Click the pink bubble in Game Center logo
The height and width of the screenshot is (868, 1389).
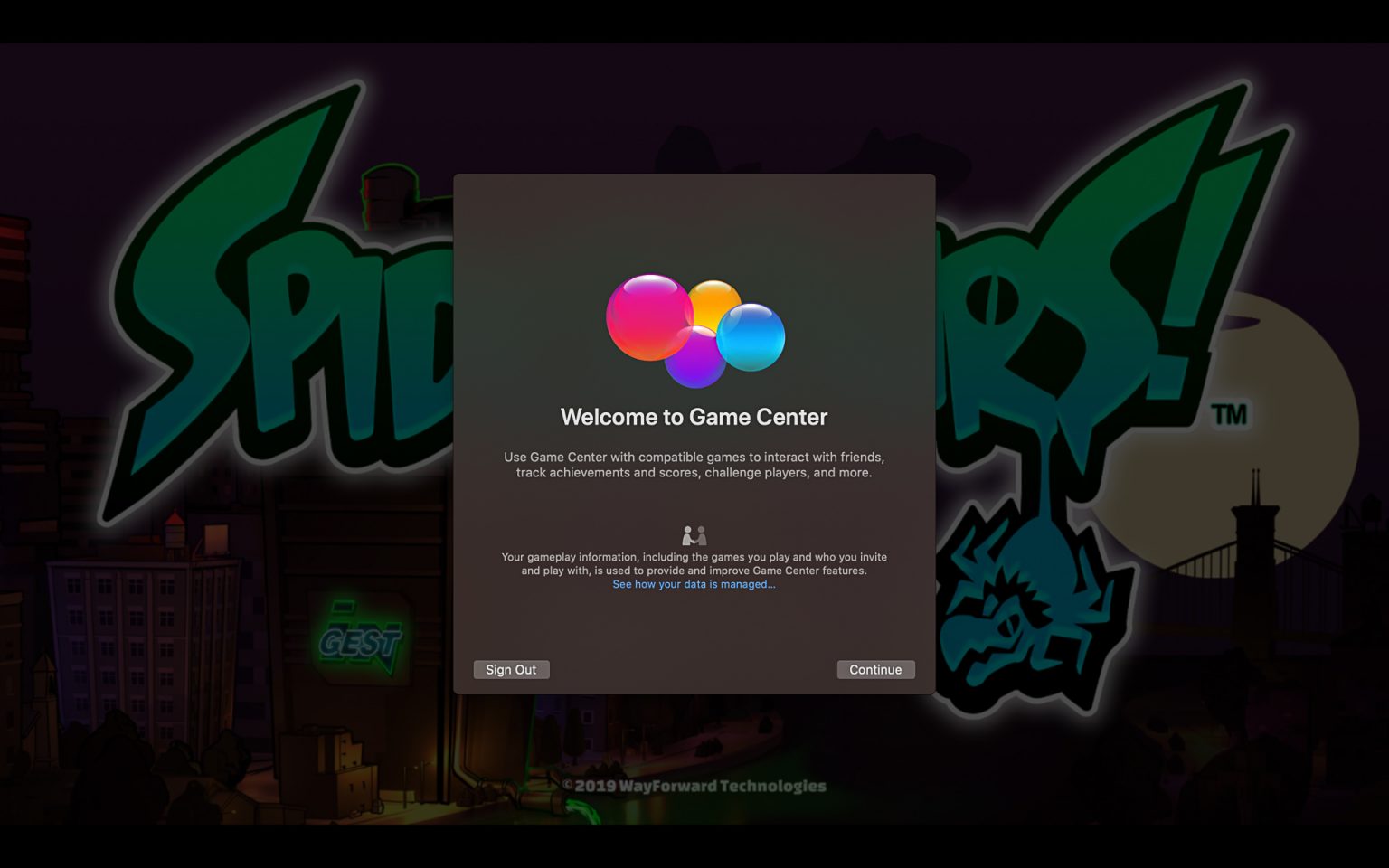click(649, 316)
